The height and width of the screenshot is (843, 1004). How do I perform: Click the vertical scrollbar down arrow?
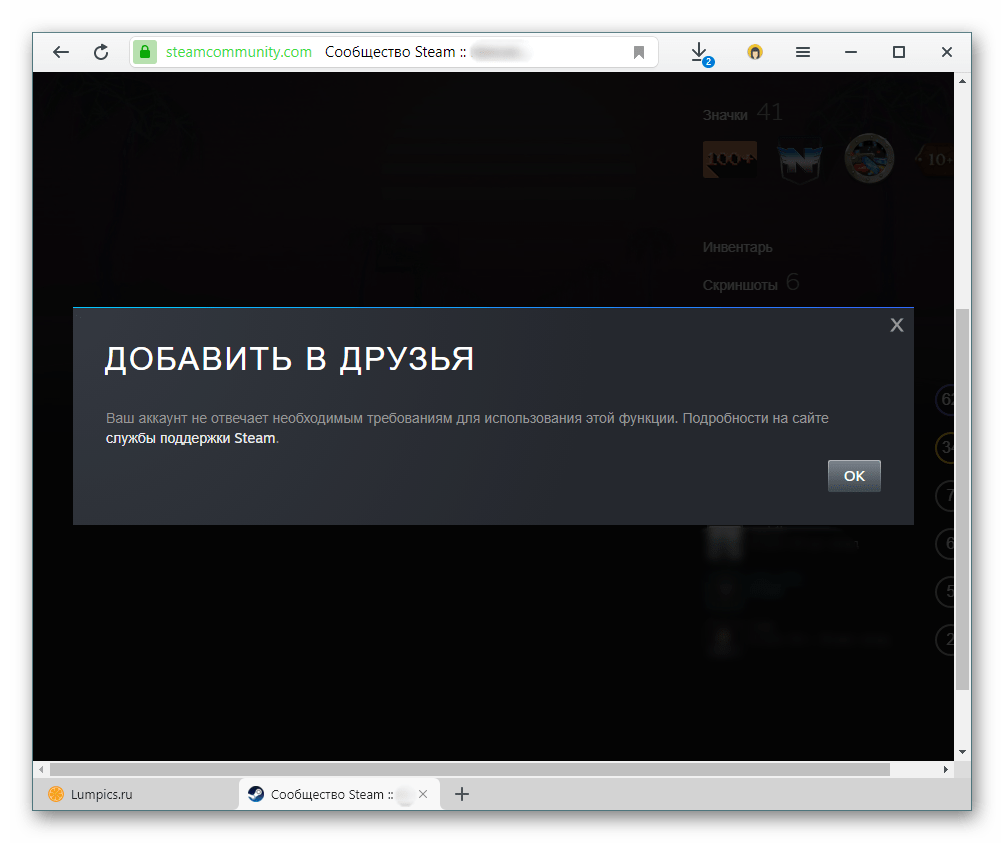pyautogui.click(x=962, y=752)
